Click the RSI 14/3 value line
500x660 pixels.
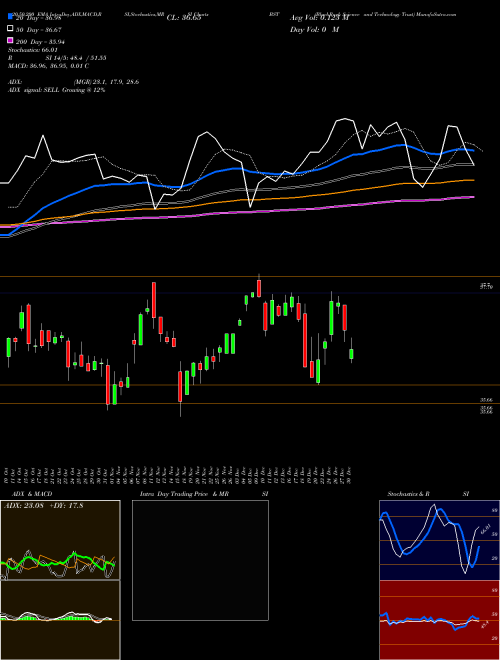click(57, 58)
